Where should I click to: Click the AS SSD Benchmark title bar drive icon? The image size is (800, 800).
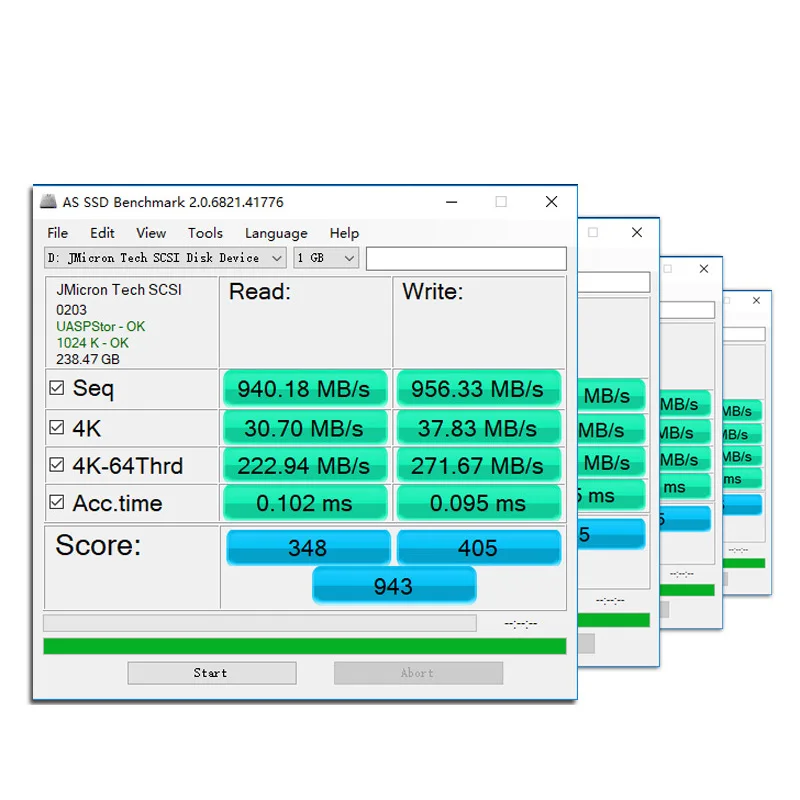[48, 202]
